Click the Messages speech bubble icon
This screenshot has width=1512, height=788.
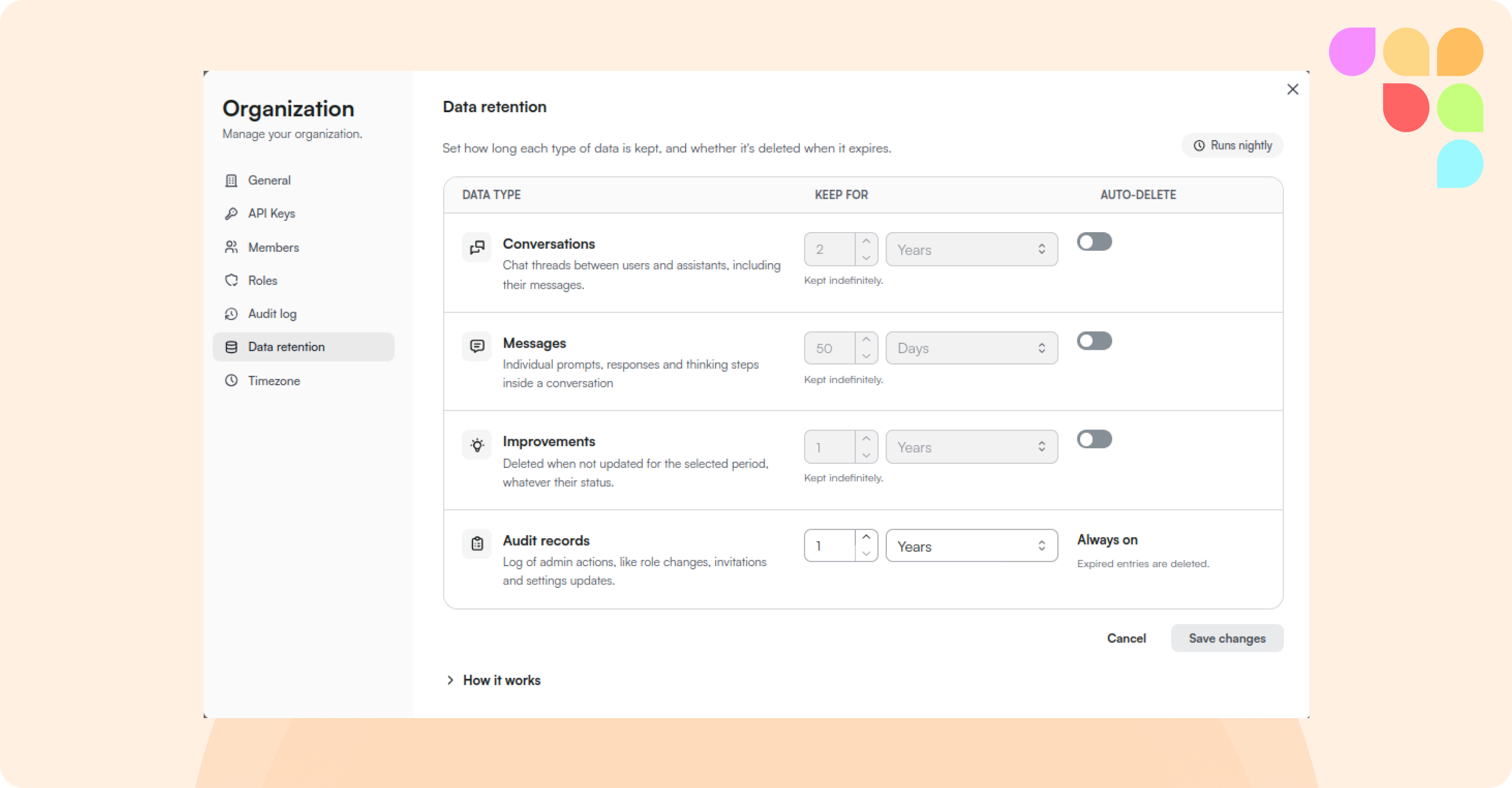point(477,346)
